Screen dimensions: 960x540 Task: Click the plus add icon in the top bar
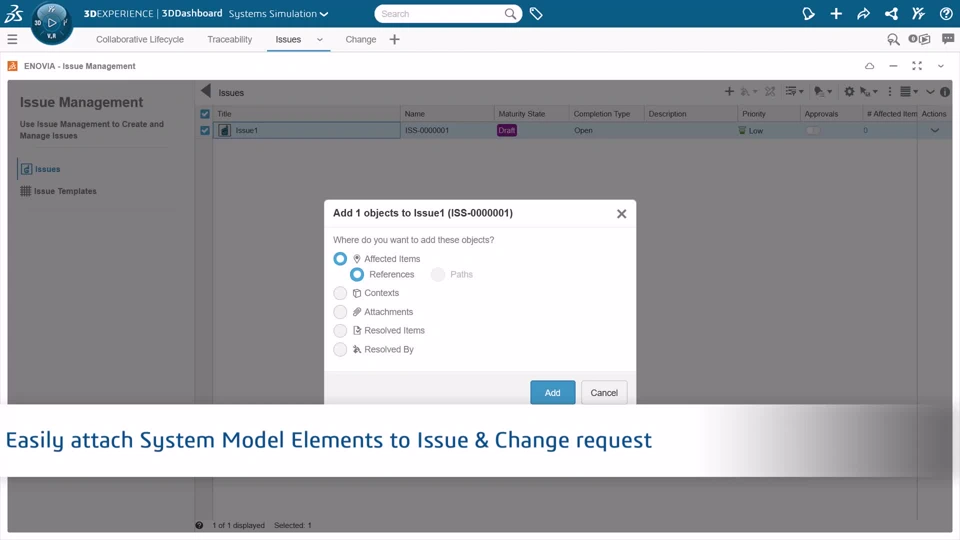click(836, 13)
